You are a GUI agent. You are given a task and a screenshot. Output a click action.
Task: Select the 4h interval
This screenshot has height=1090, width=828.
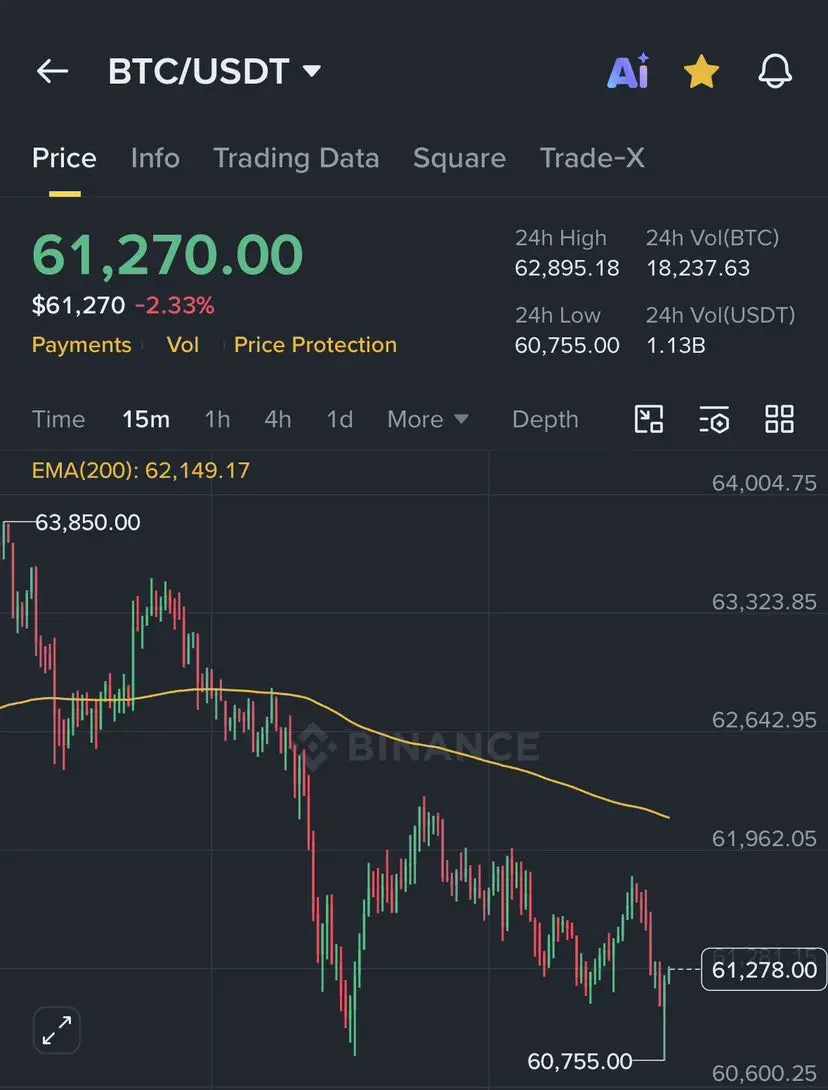277,419
